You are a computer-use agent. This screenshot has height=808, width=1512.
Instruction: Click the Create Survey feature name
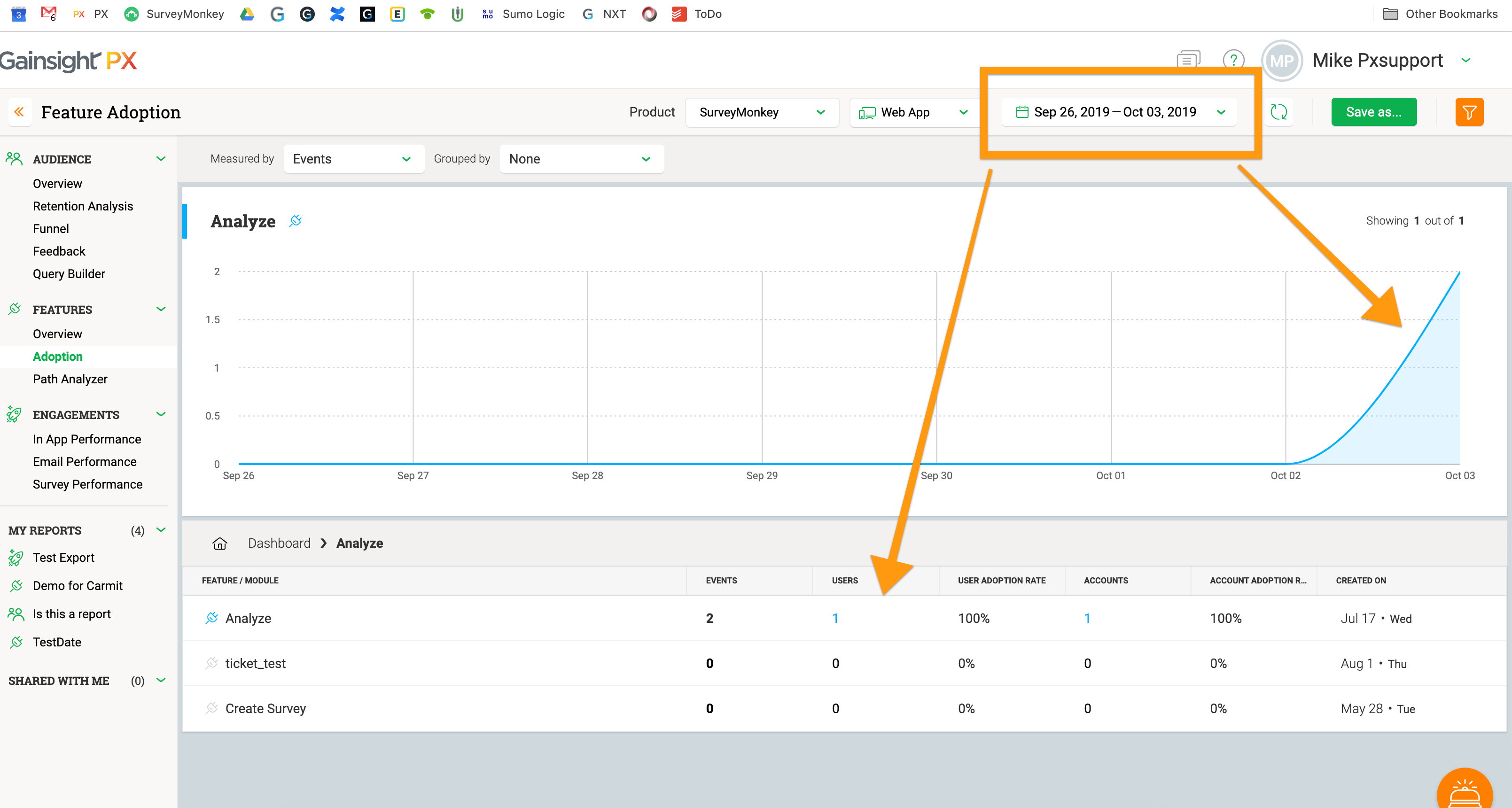coord(265,708)
